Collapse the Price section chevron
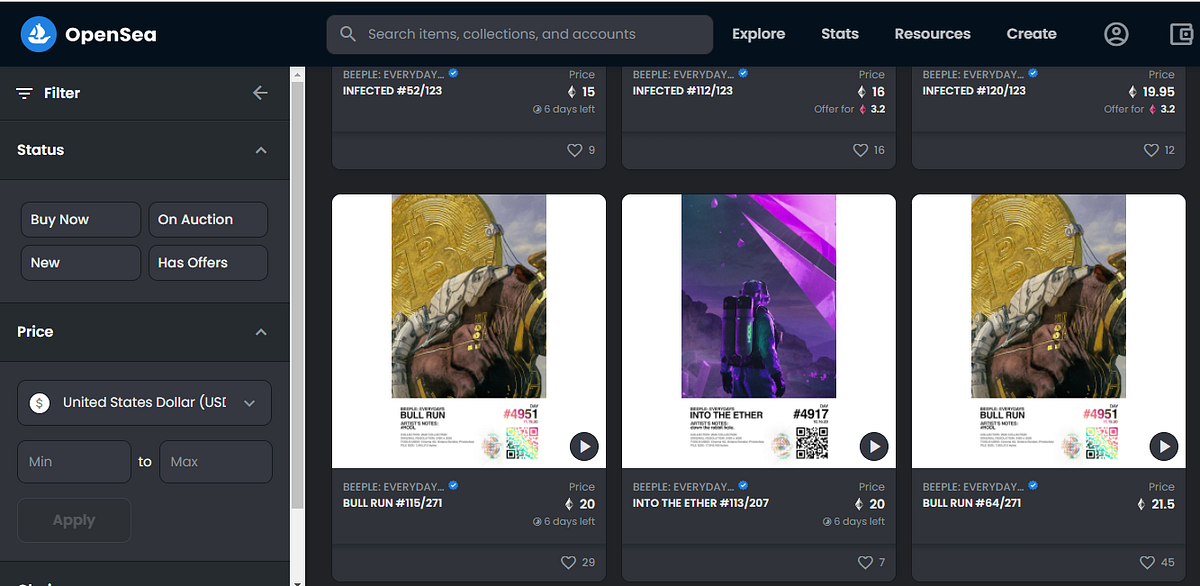The height and width of the screenshot is (586, 1200). point(261,332)
